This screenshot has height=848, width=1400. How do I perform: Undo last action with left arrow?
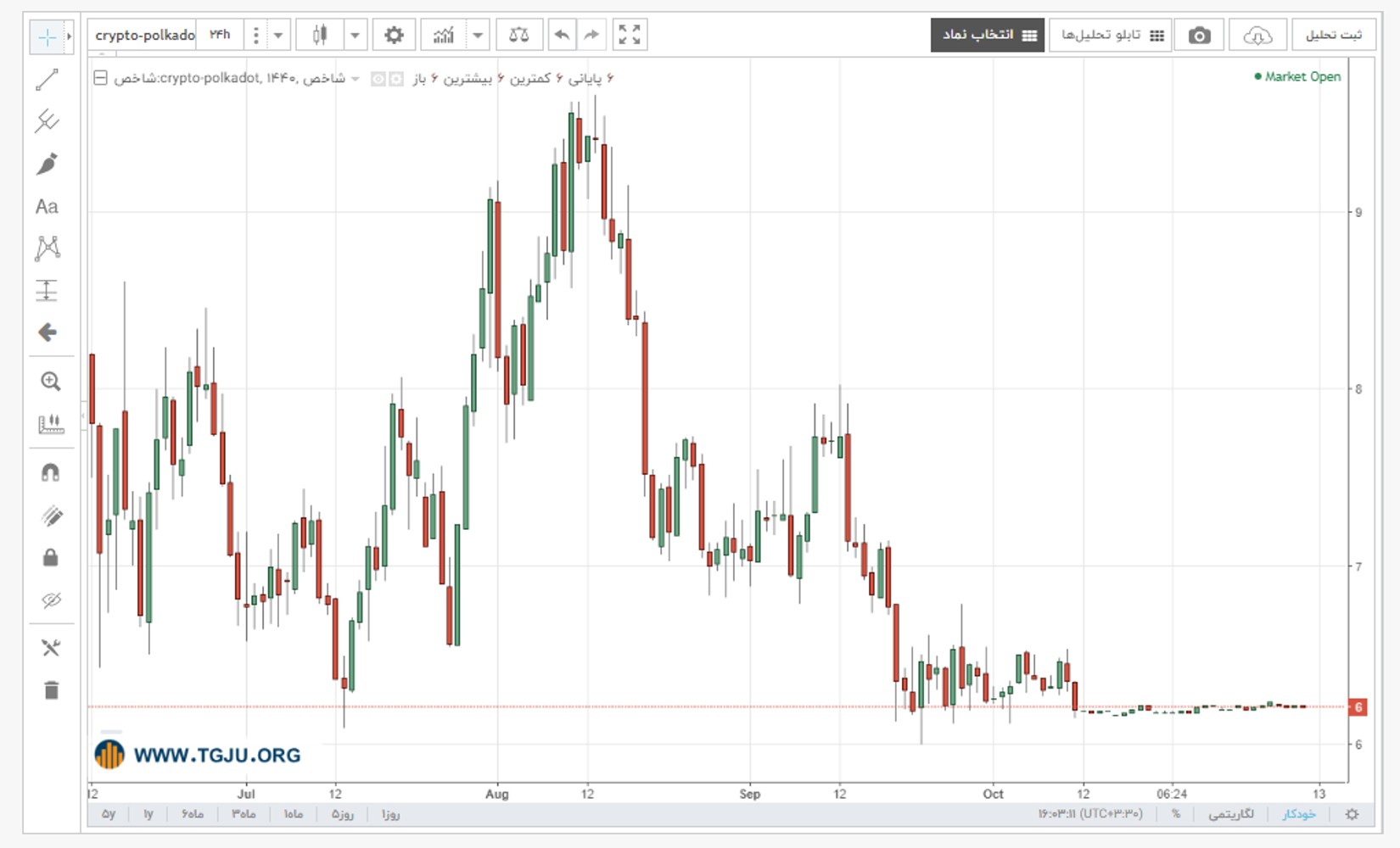point(562,36)
